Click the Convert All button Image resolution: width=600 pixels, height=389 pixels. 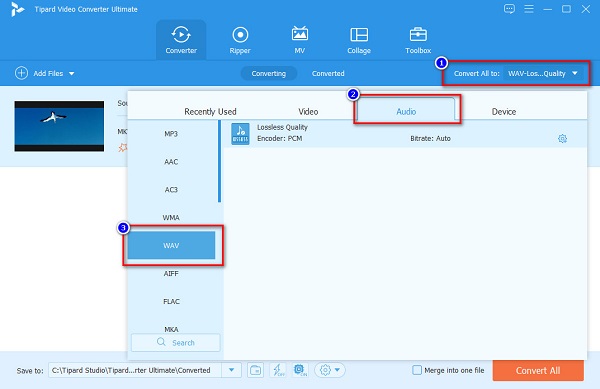538,370
